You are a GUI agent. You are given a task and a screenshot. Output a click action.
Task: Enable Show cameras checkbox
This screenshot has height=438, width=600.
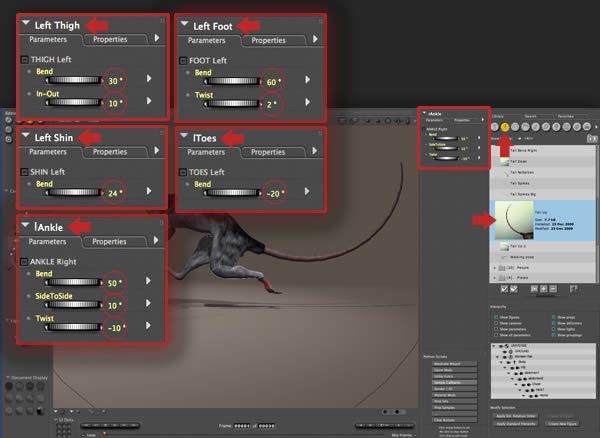point(496,323)
